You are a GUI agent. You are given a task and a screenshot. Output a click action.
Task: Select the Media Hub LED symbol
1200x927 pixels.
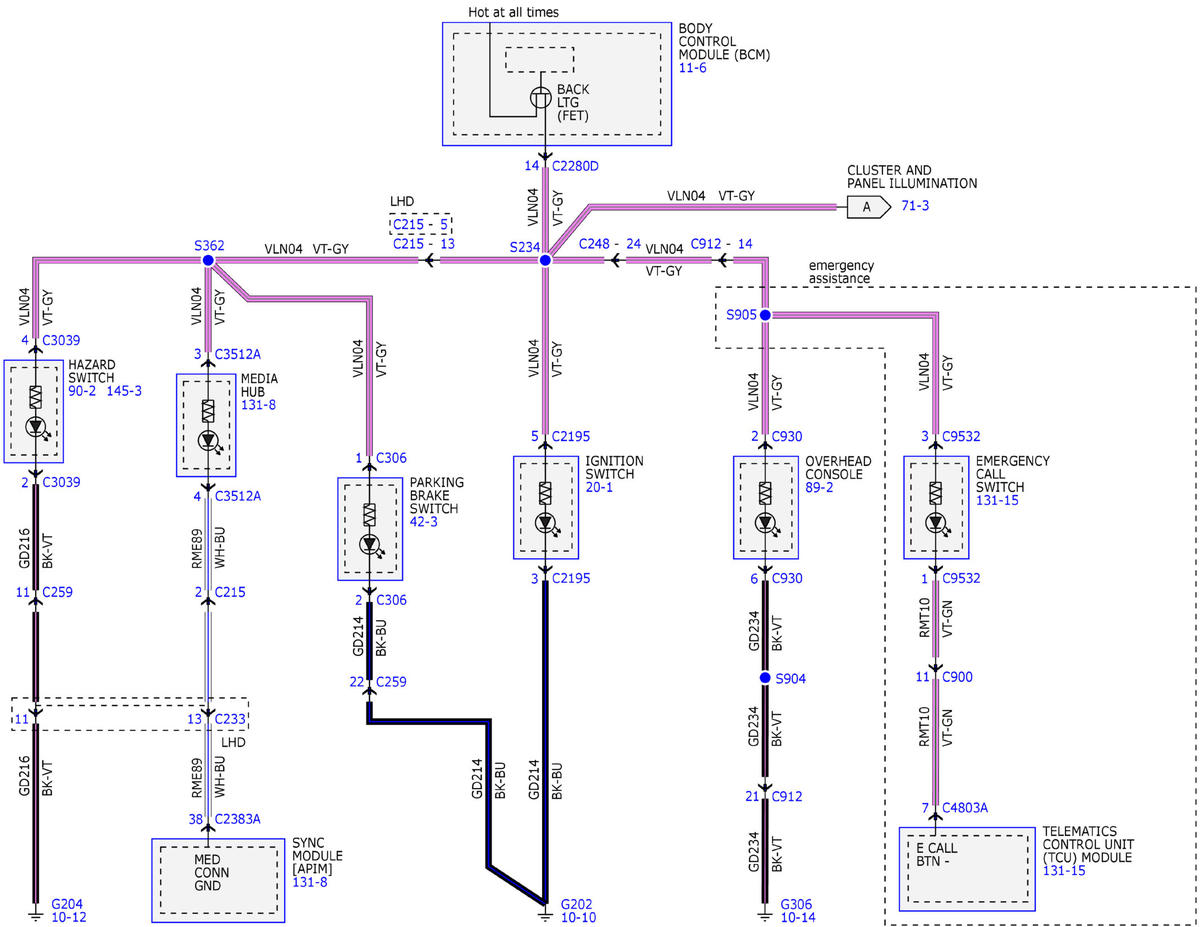click(x=208, y=440)
